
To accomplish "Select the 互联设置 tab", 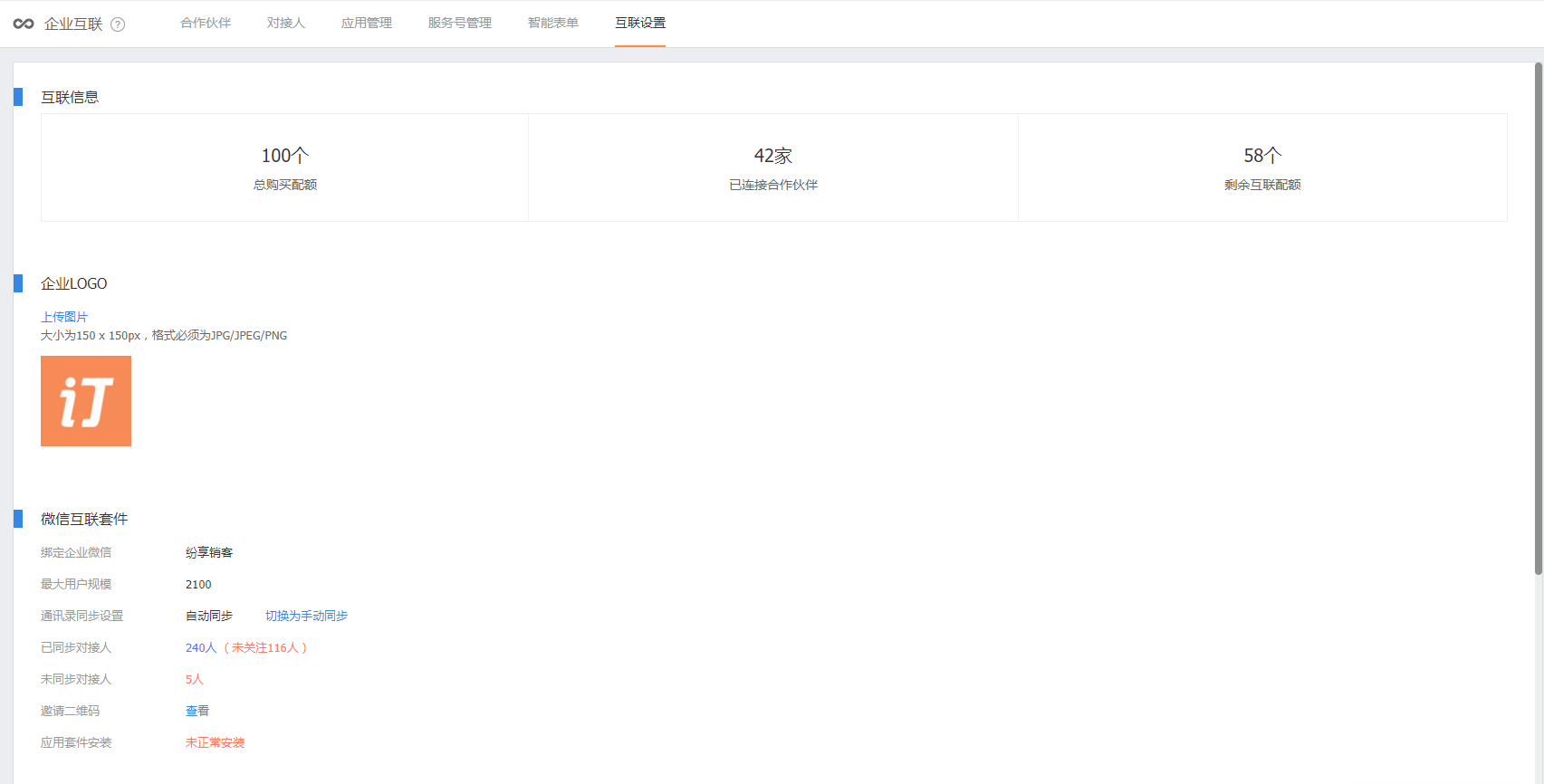I will (640, 23).
